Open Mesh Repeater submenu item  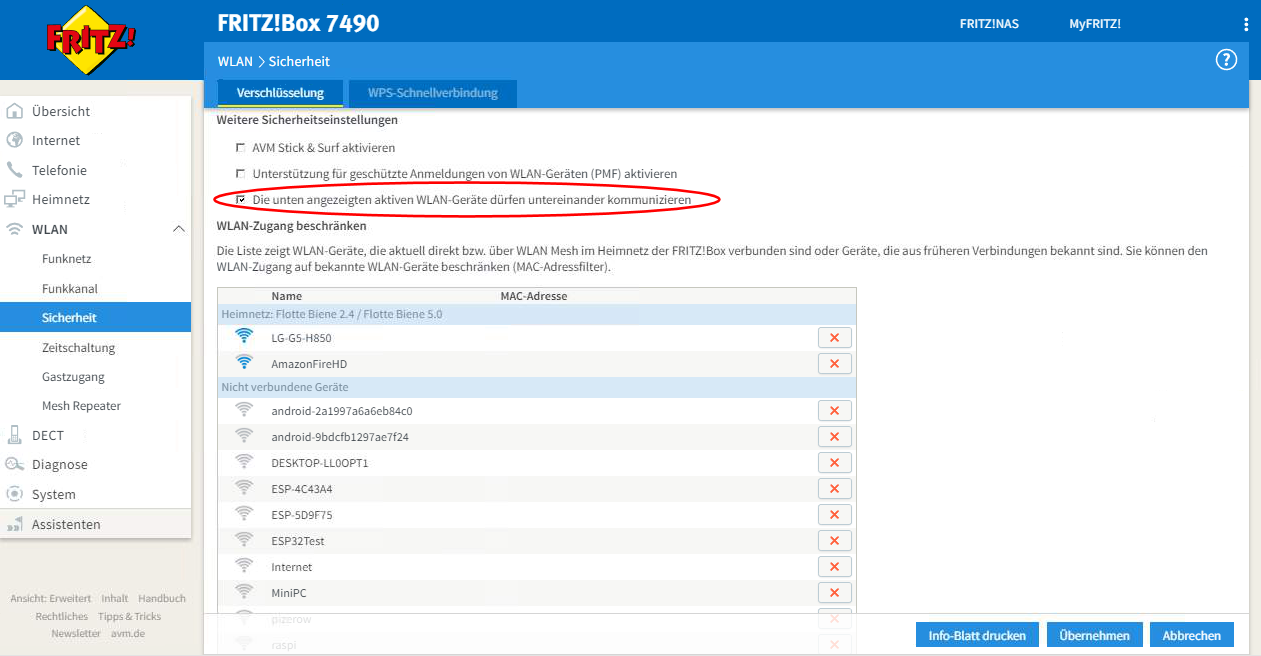82,406
